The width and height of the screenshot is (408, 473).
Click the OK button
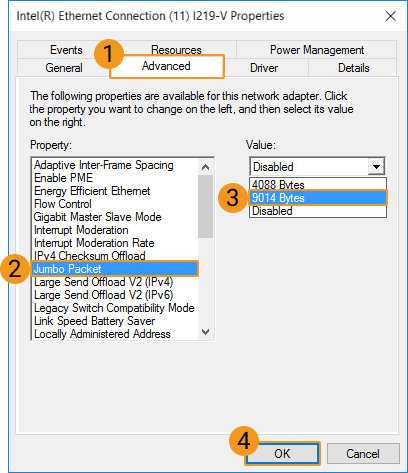click(282, 454)
